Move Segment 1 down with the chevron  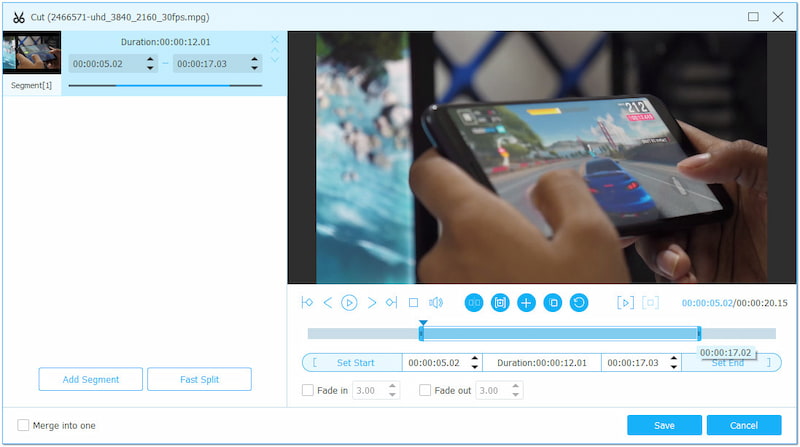pos(275,60)
